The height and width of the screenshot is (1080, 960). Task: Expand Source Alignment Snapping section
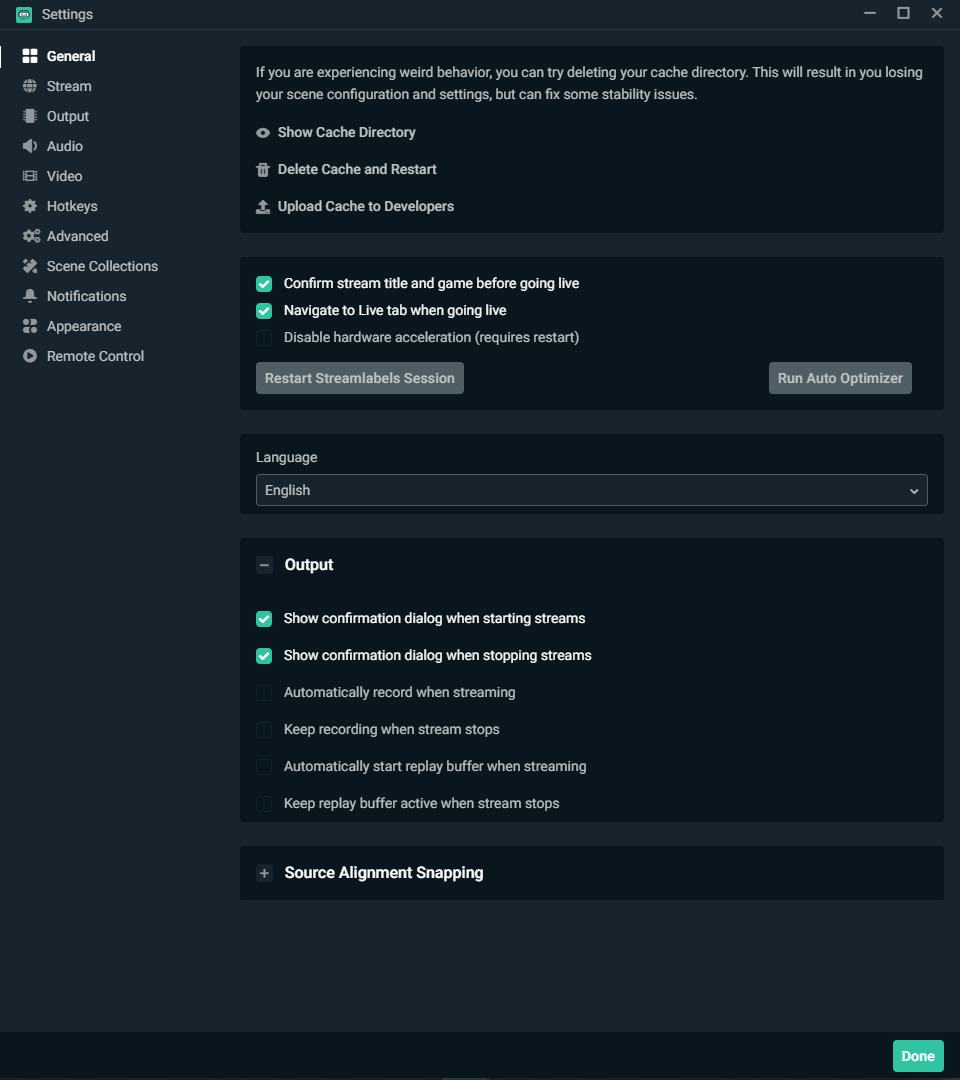pyautogui.click(x=264, y=873)
